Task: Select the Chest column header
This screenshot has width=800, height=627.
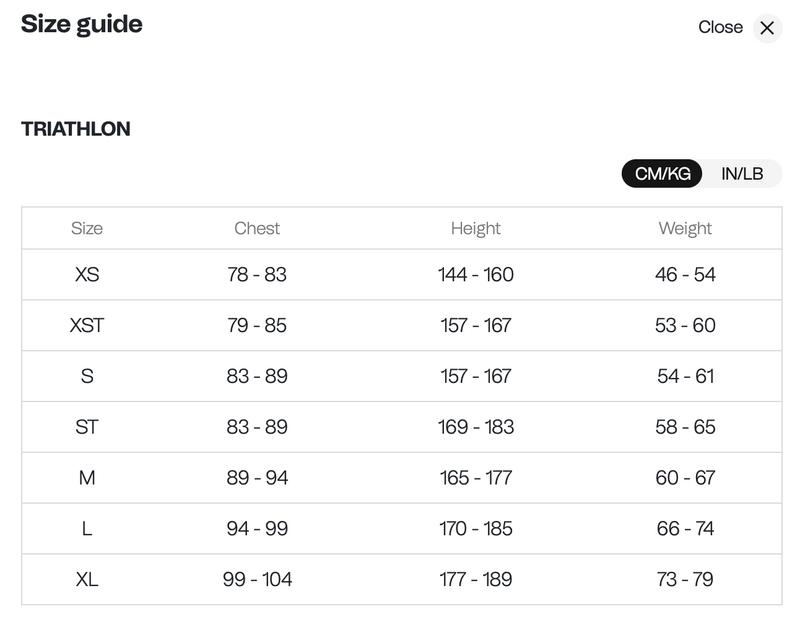Action: 257,228
